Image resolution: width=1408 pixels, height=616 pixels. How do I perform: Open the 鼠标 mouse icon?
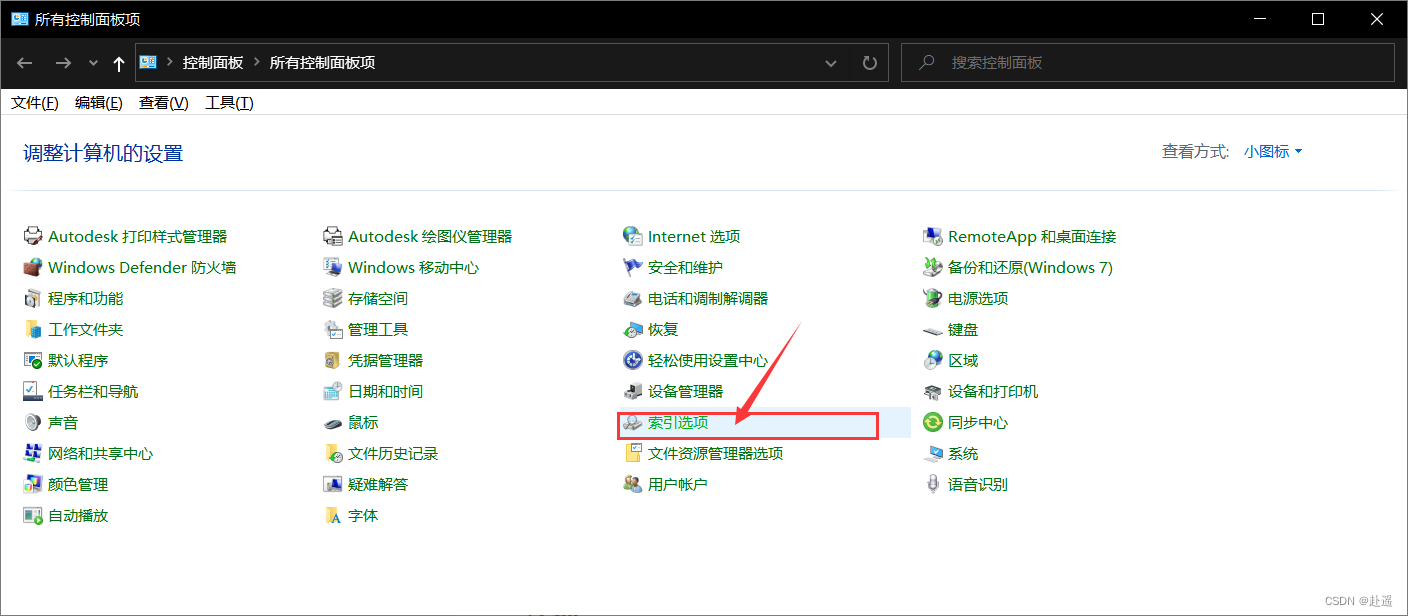tap(333, 423)
